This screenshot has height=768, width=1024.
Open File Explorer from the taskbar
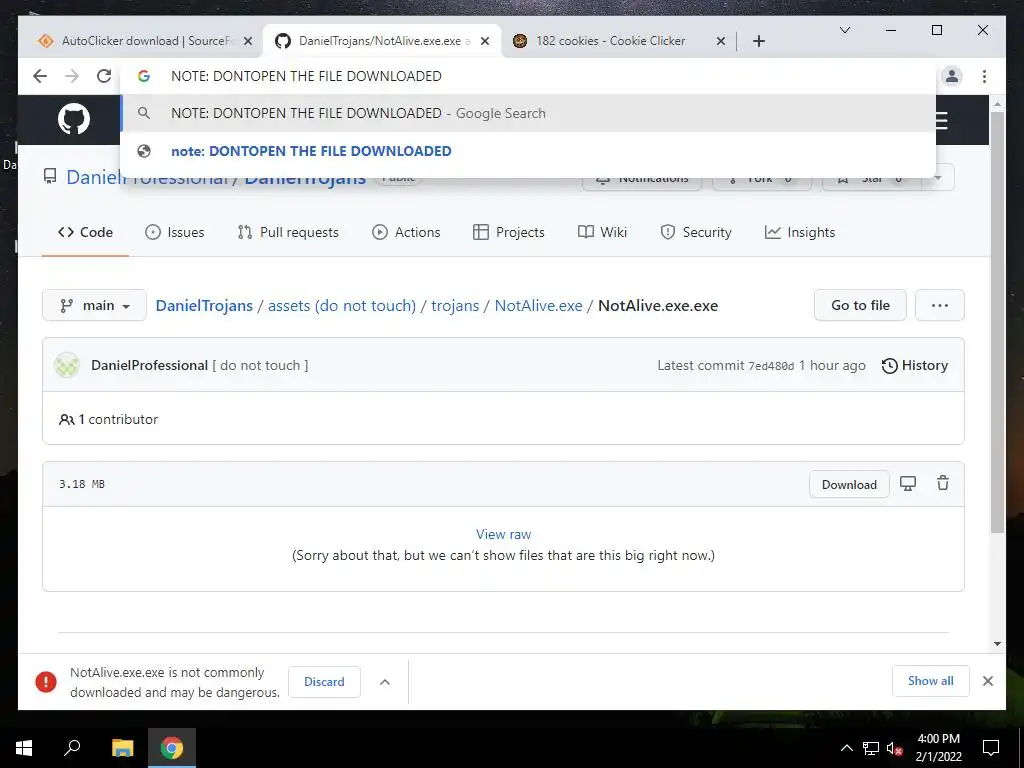[122, 748]
